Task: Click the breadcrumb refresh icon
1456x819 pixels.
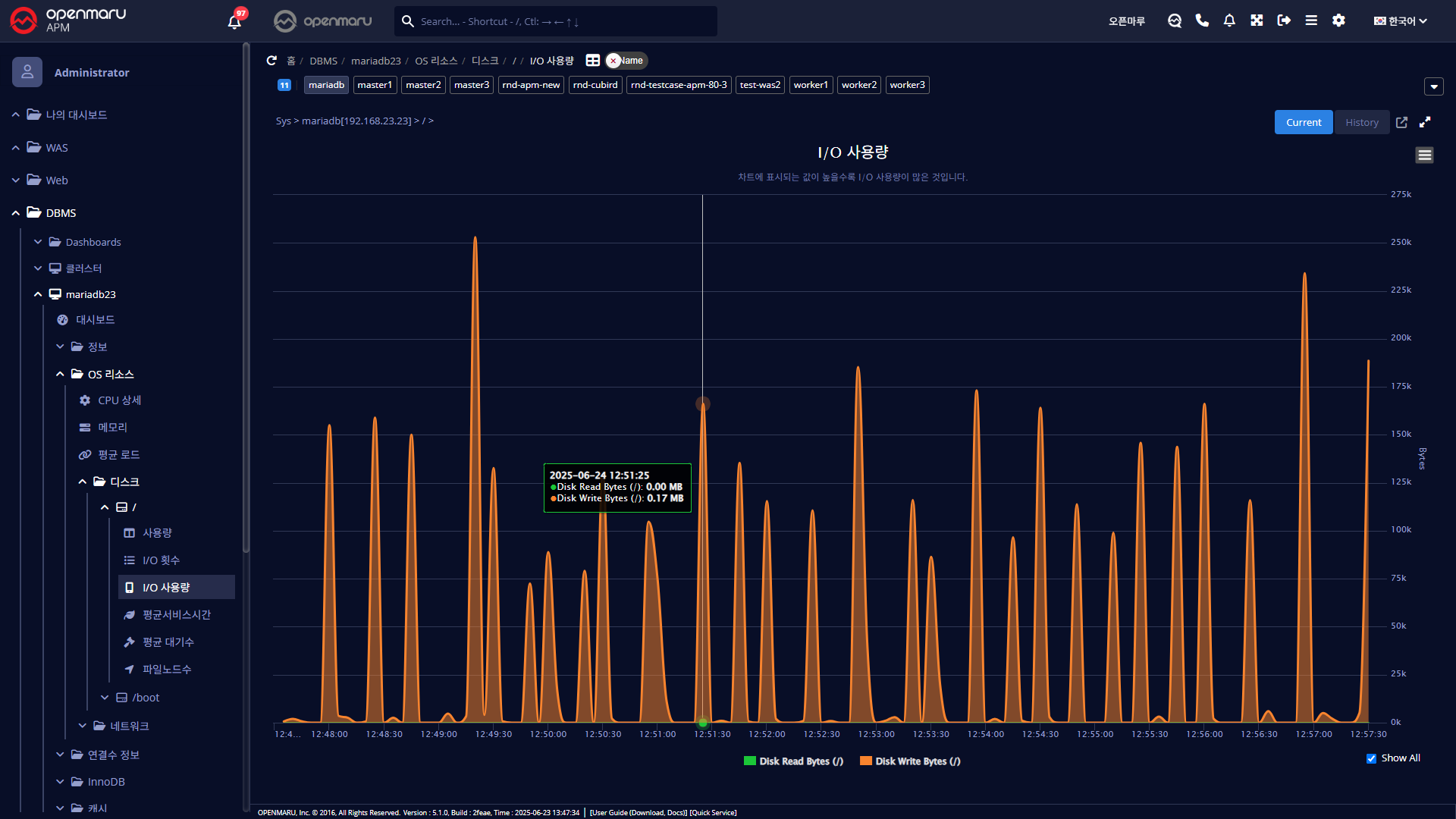Action: (271, 61)
